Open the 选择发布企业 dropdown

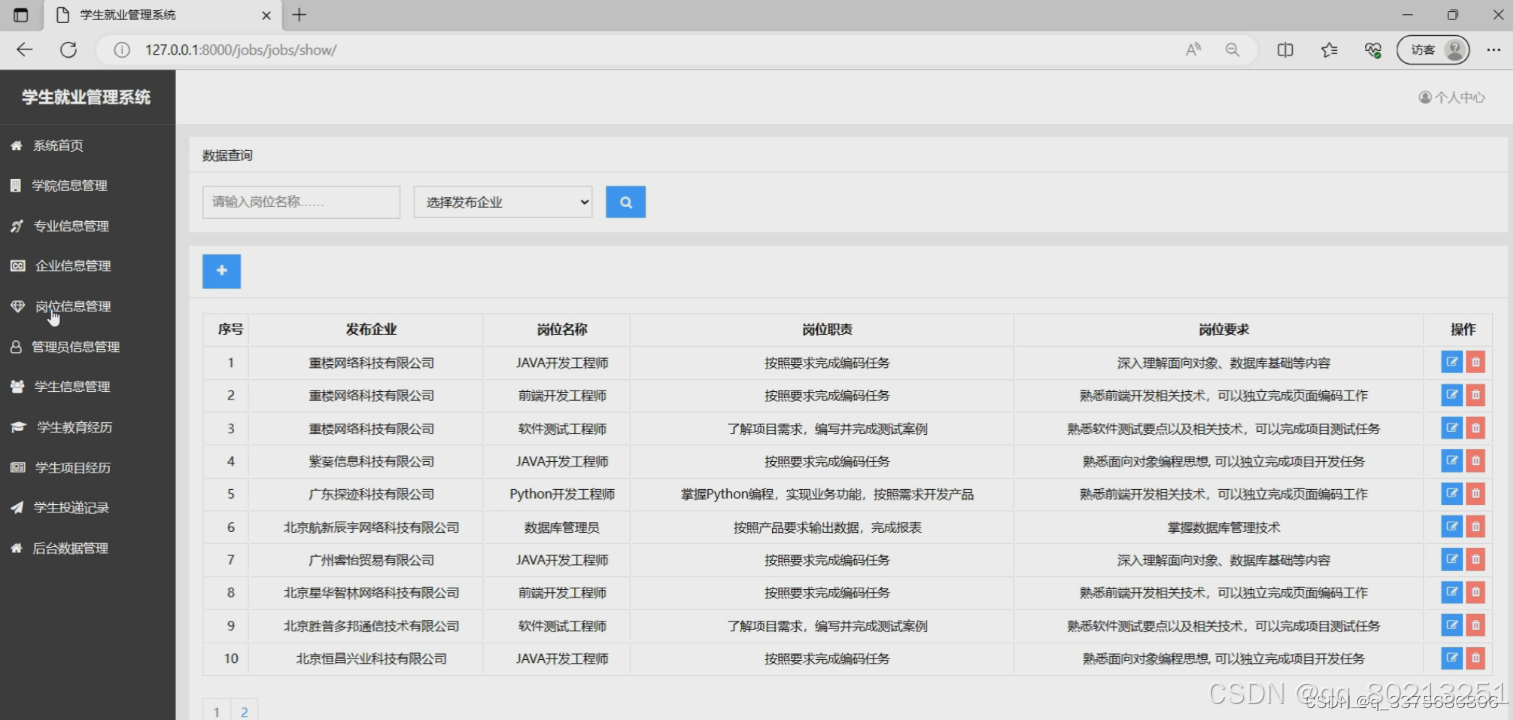pyautogui.click(x=503, y=202)
